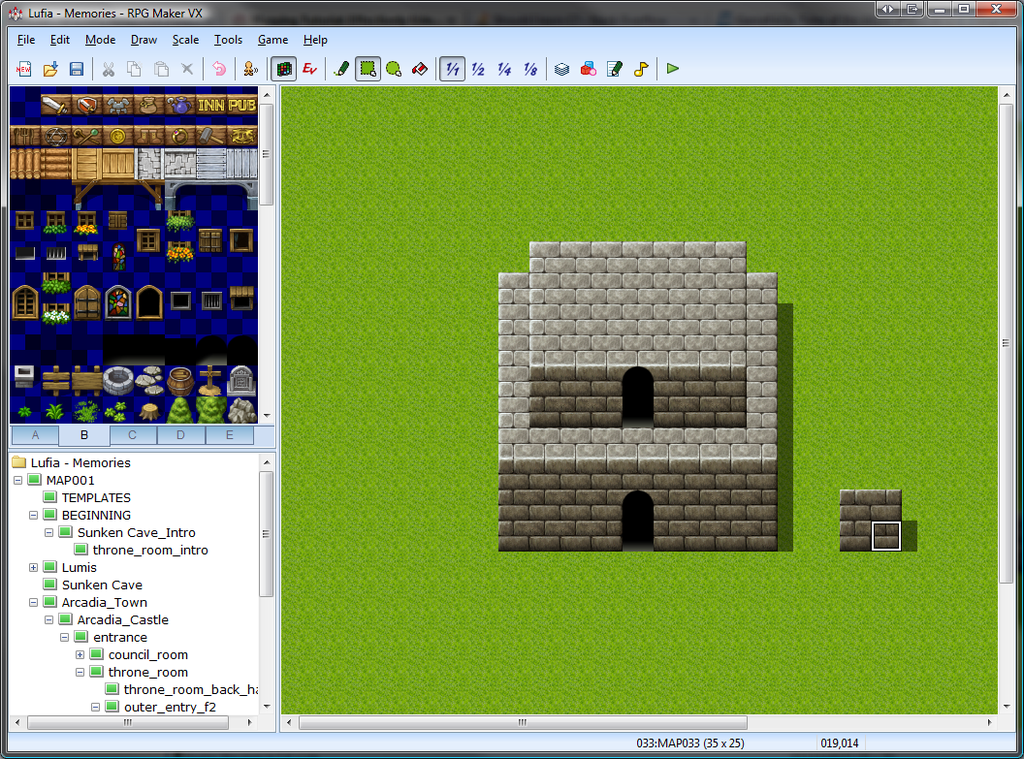Open the Scale menu
Image resolution: width=1024 pixels, height=759 pixels.
(x=185, y=40)
